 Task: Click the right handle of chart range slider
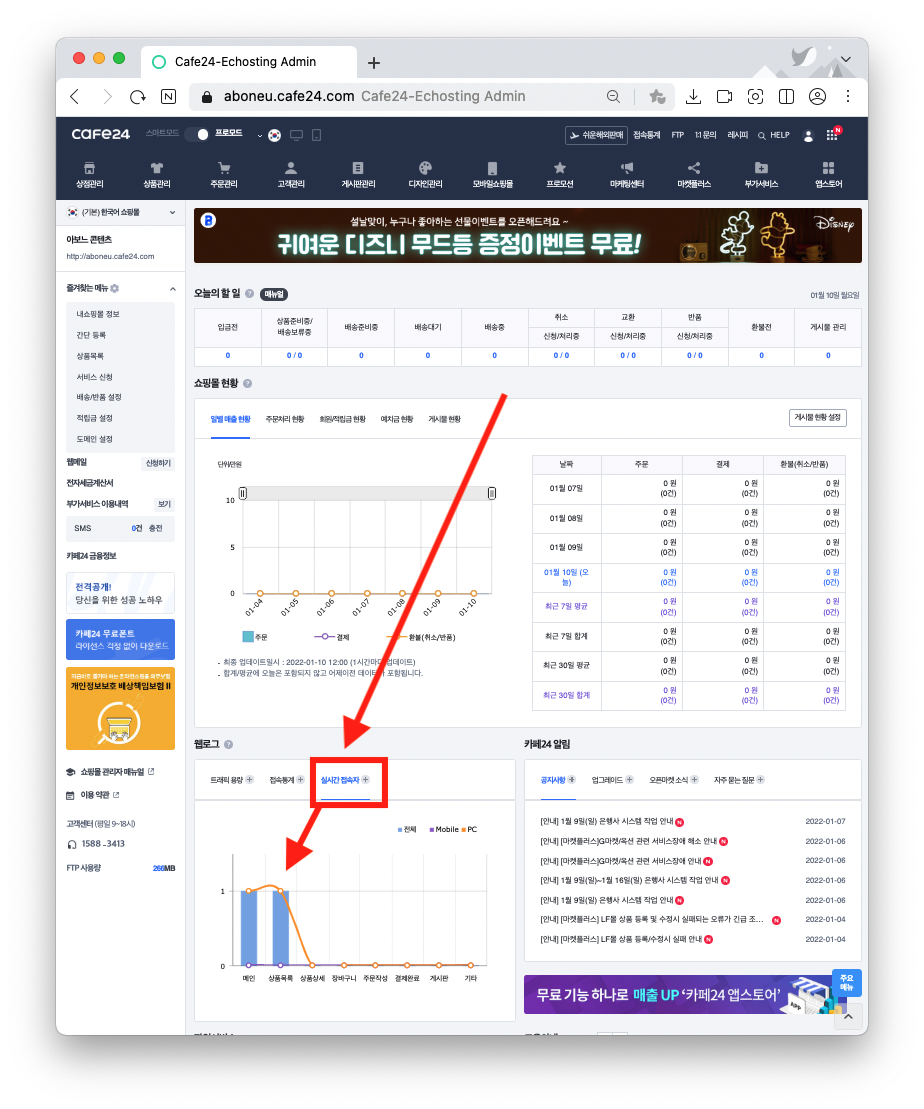click(x=492, y=493)
